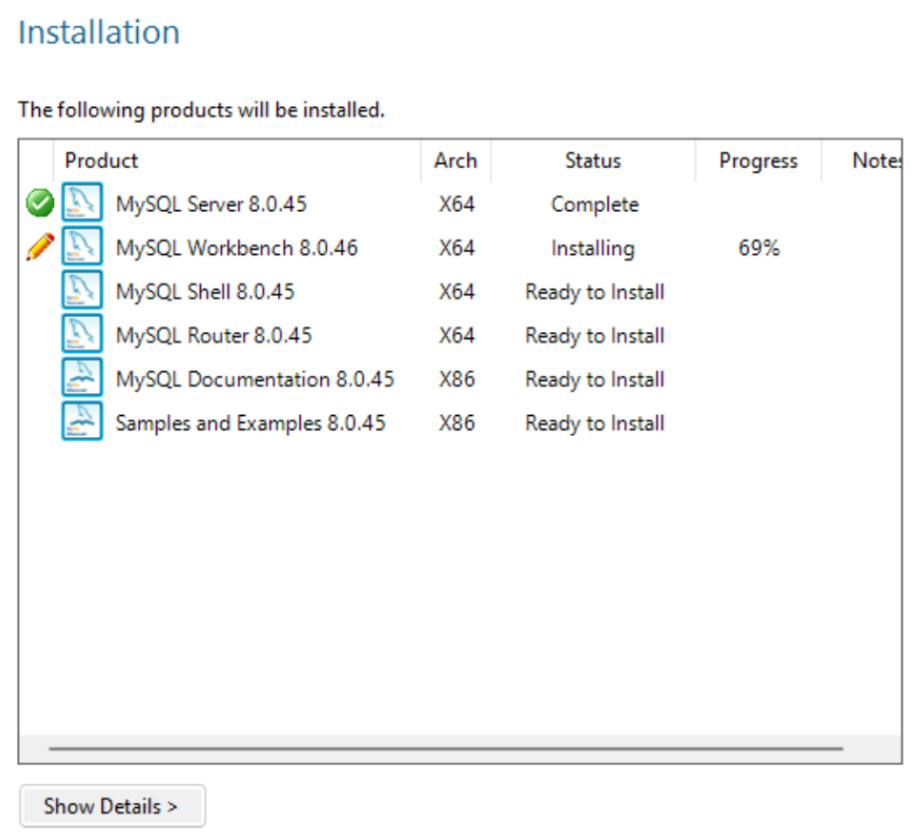Screen dimensions: 917x836
Task: Sort by the Product column header
Action: (101, 161)
